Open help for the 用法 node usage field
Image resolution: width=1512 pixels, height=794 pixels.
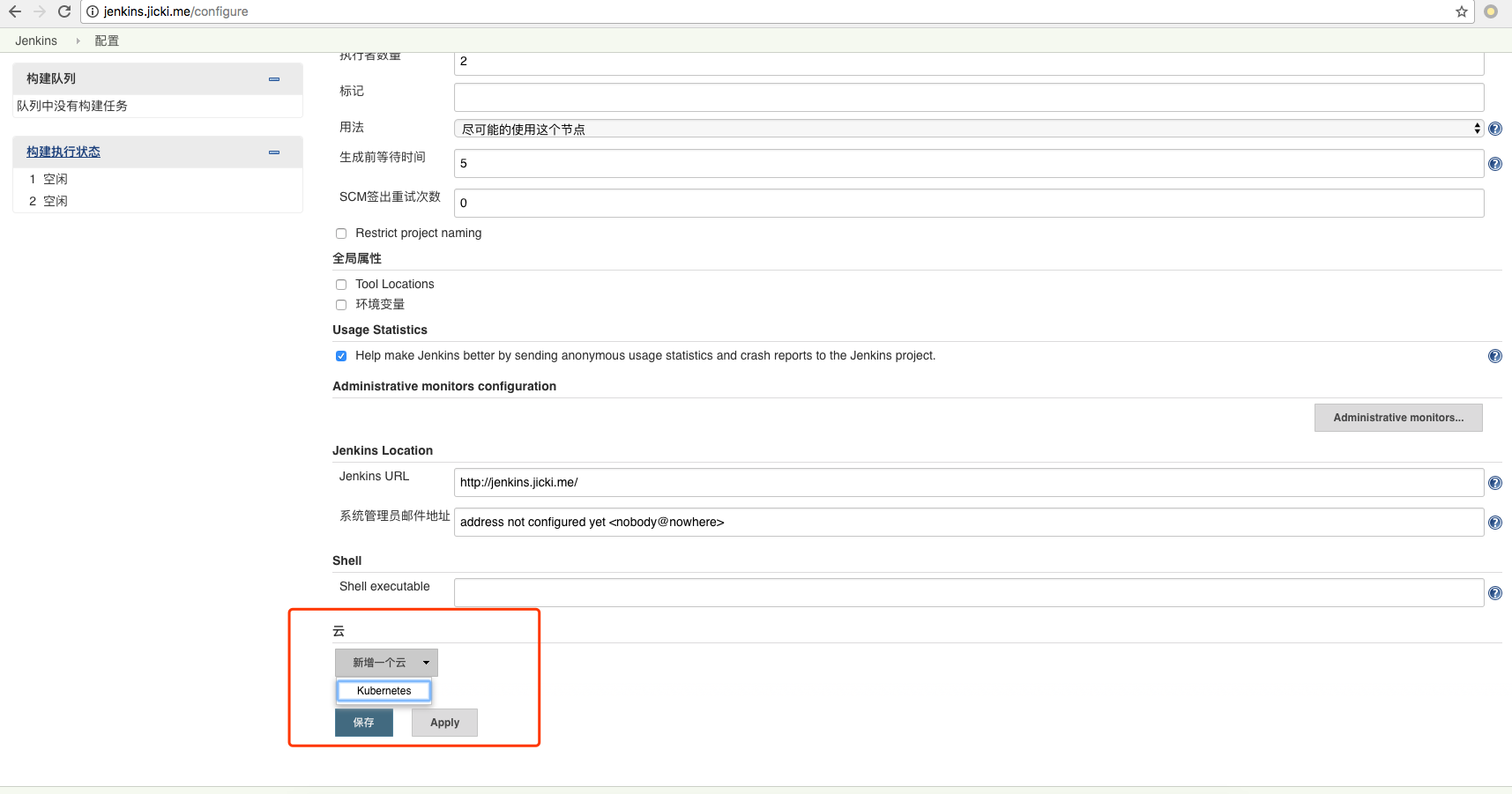coord(1494,129)
